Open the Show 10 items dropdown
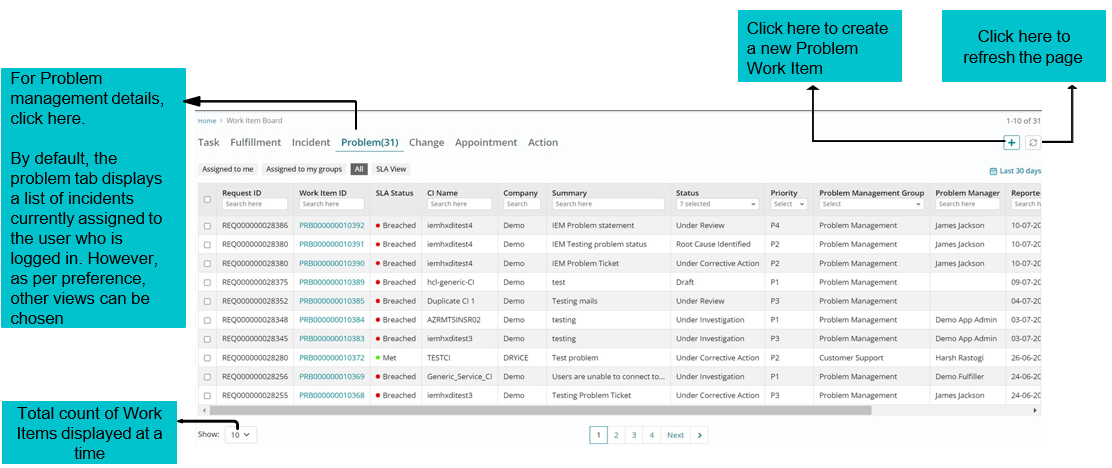 (240, 435)
